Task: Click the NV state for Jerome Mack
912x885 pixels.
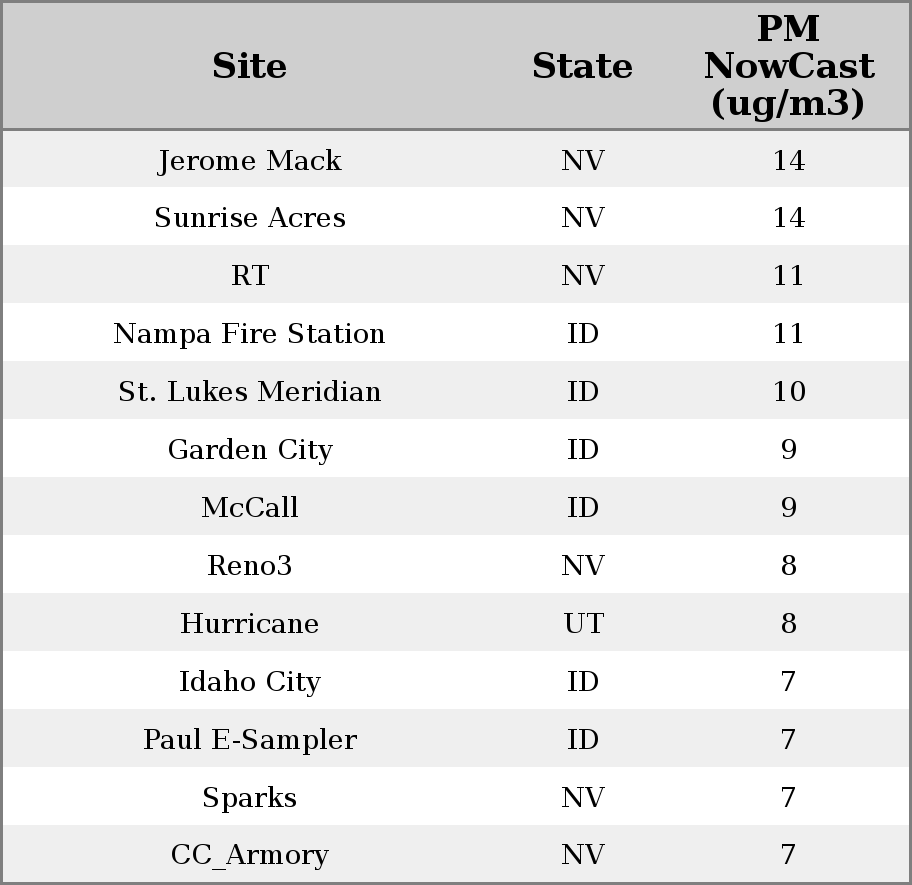Action: click(x=583, y=161)
